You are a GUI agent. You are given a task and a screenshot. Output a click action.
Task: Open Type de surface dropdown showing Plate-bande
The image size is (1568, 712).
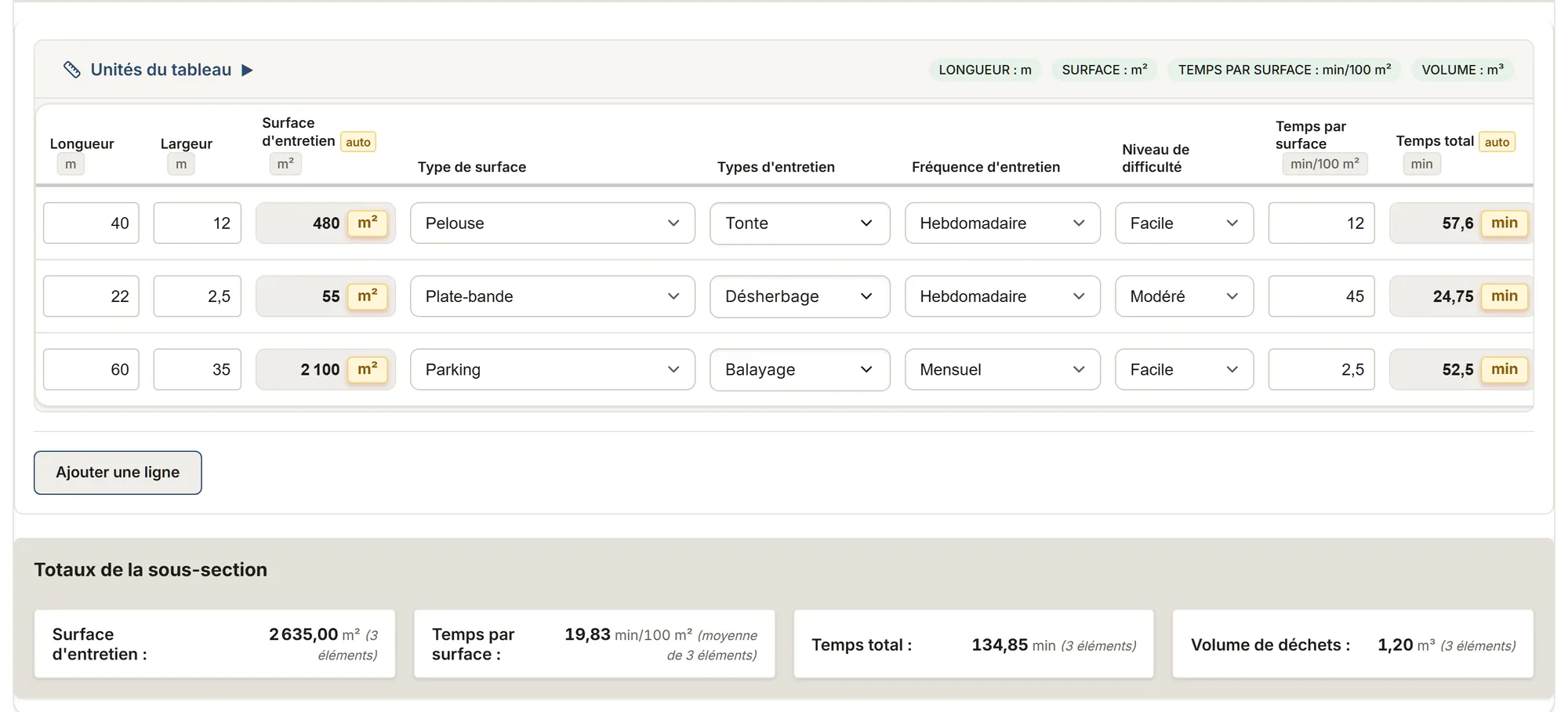point(553,296)
